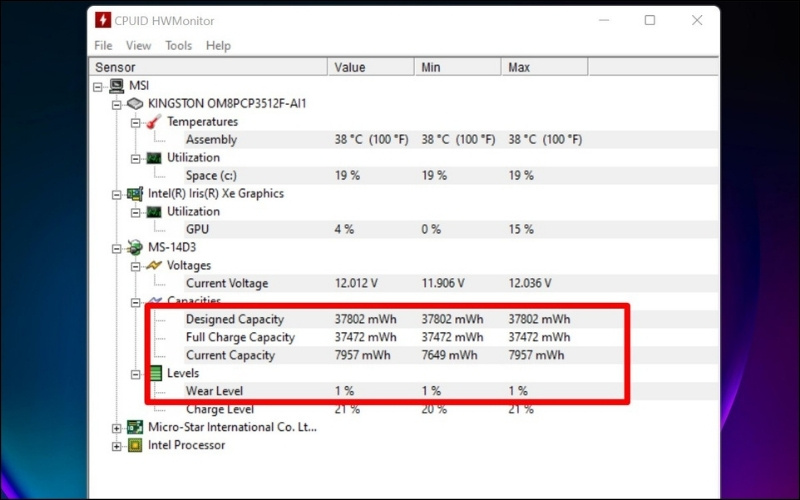Viewport: 800px width, 500px height.
Task: Click the Assembly 38 °C value cell
Action: tap(371, 139)
